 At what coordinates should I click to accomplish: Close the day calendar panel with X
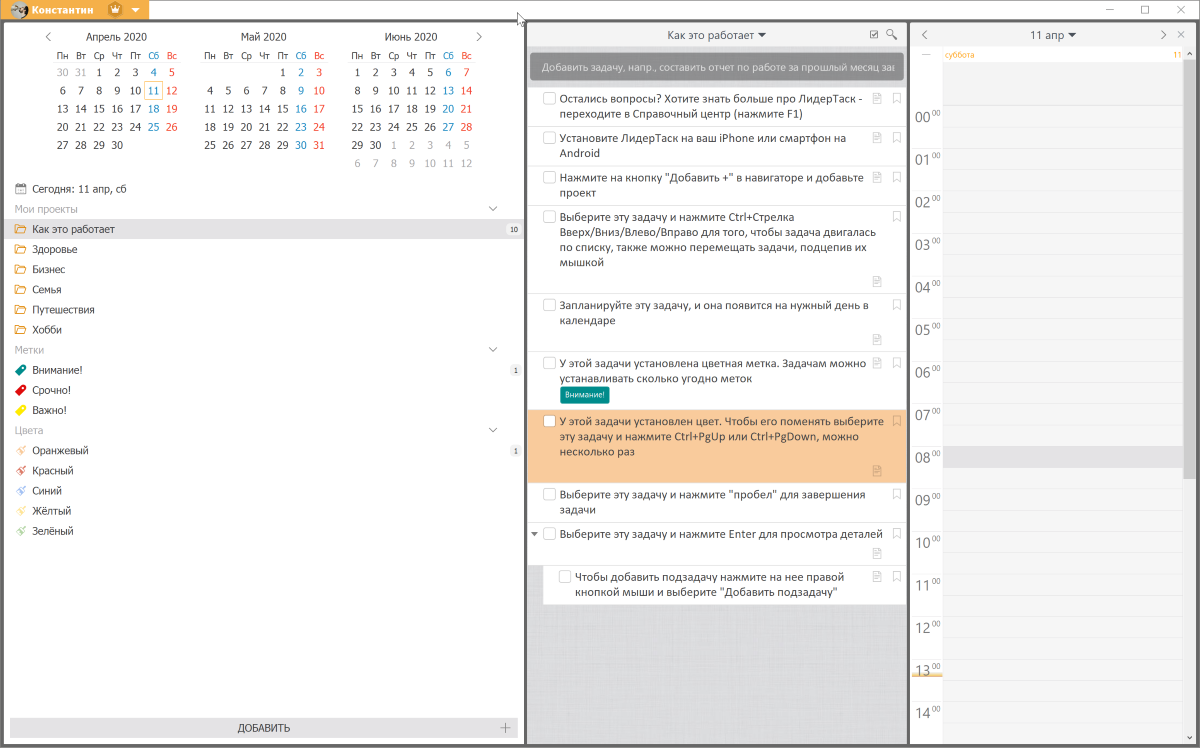click(1181, 35)
